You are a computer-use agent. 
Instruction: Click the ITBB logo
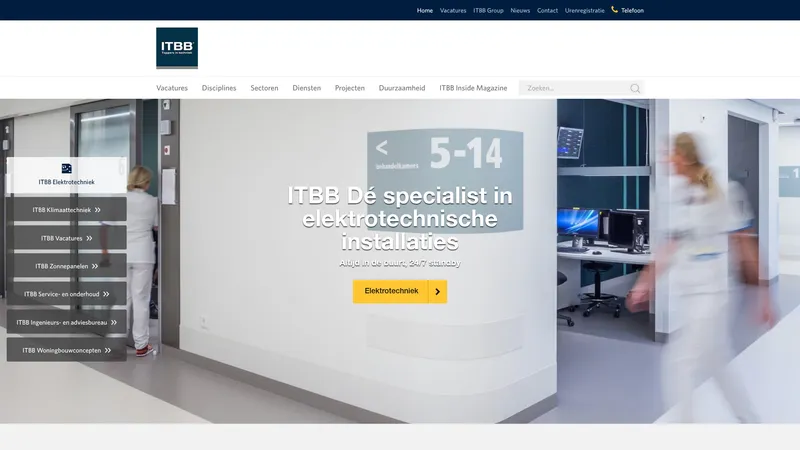(177, 48)
